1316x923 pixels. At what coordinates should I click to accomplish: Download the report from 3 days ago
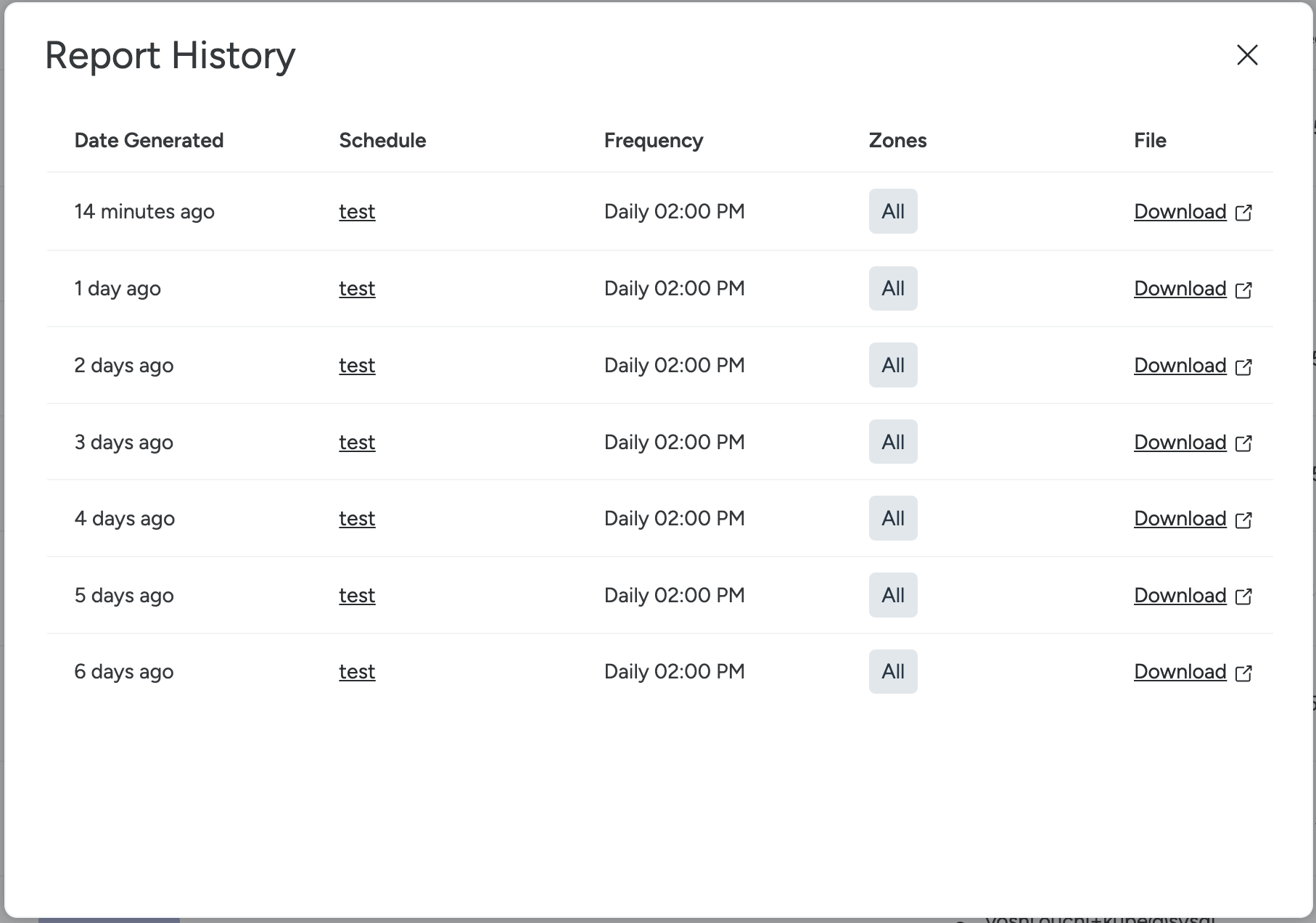[x=1180, y=443]
